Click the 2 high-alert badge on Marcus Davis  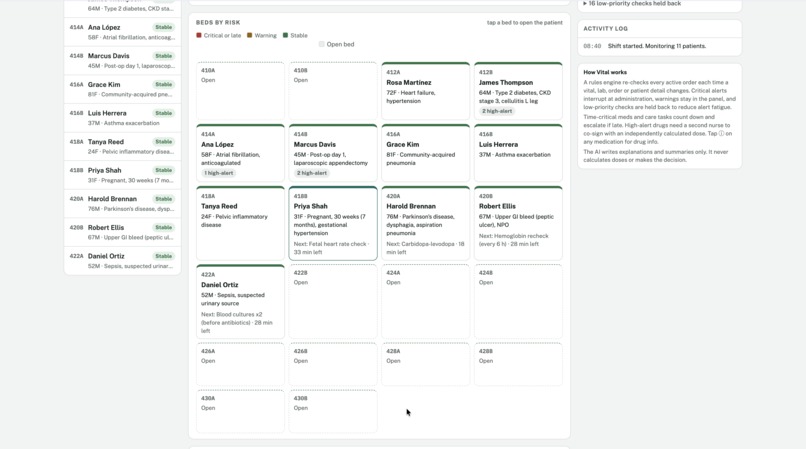coord(312,173)
